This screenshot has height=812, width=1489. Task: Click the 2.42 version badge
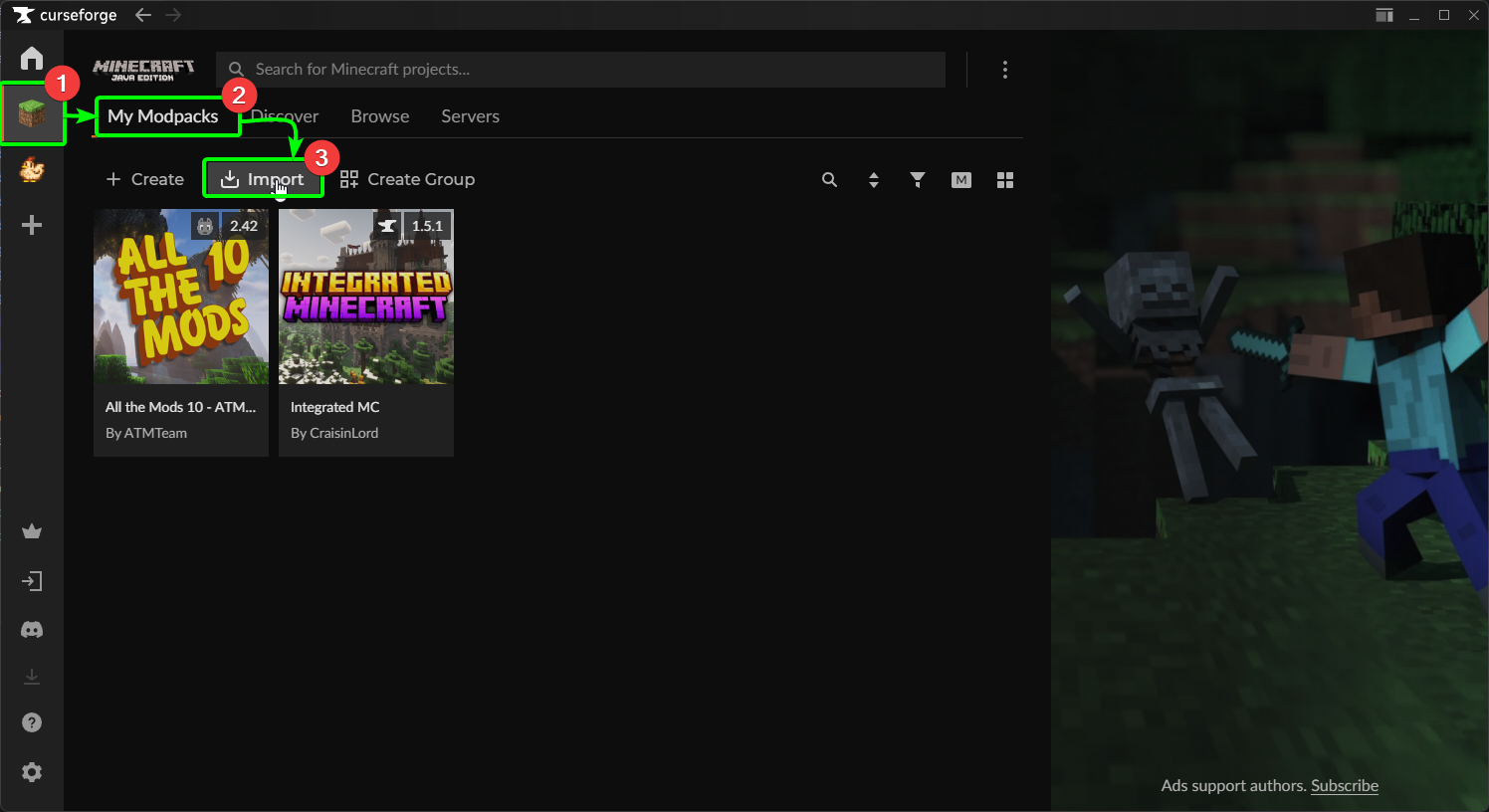244,226
